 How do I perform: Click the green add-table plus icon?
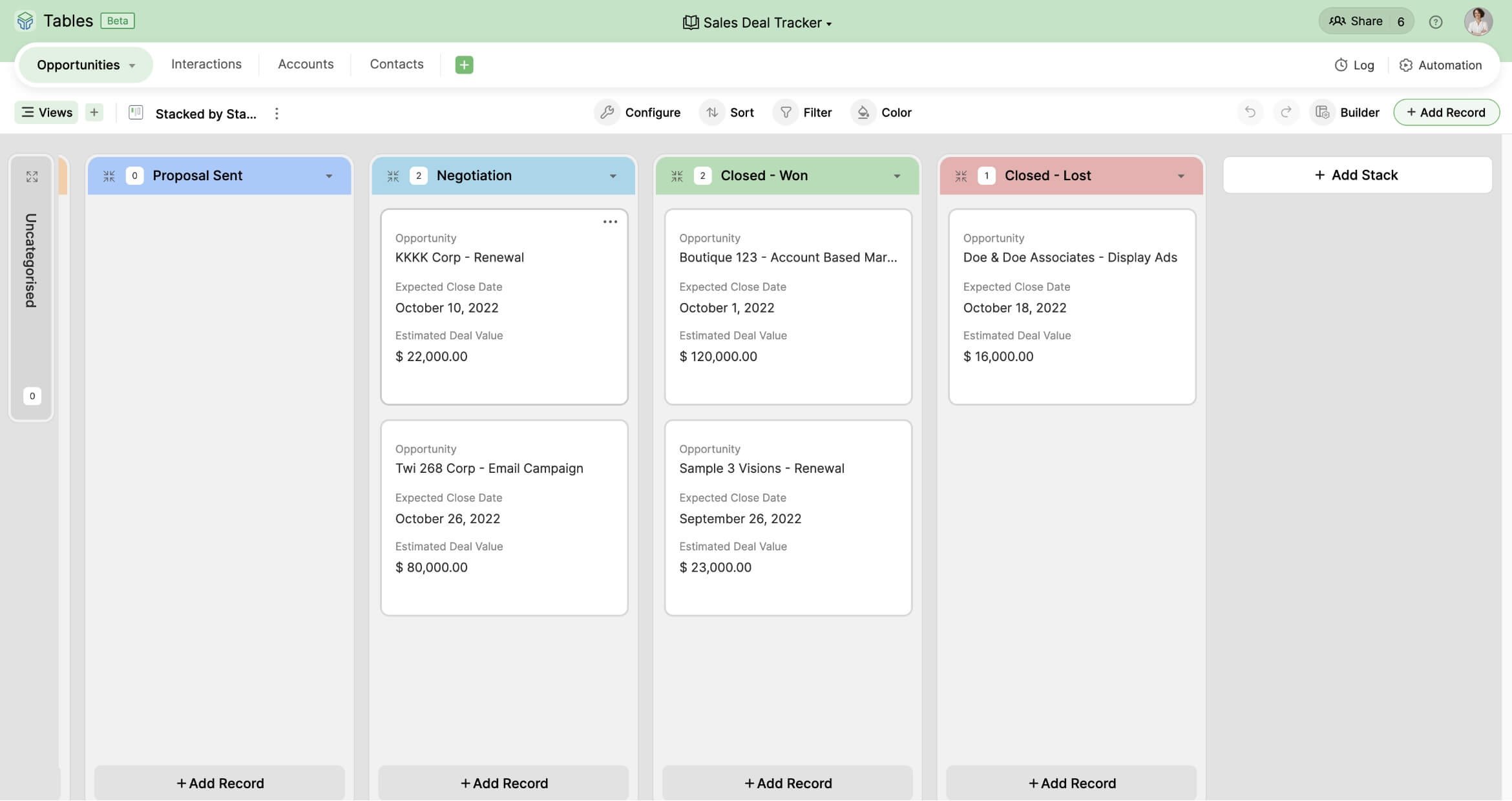(x=464, y=65)
